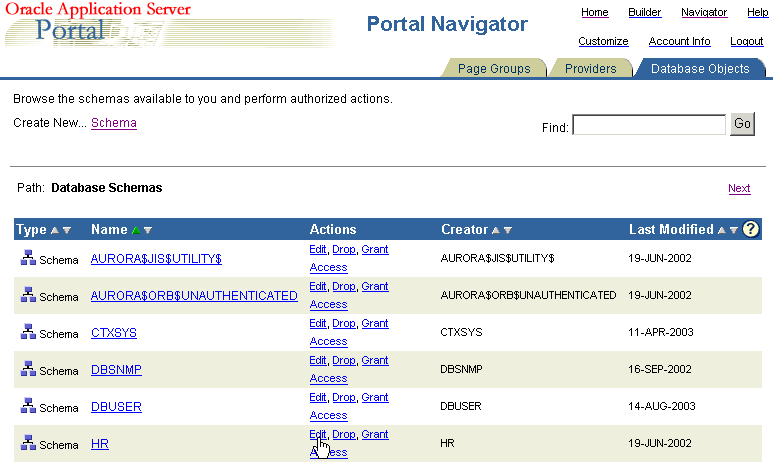
Task: Open the AURORA$ORB$UNAUTHENTICATED schema link
Action: coord(194,295)
